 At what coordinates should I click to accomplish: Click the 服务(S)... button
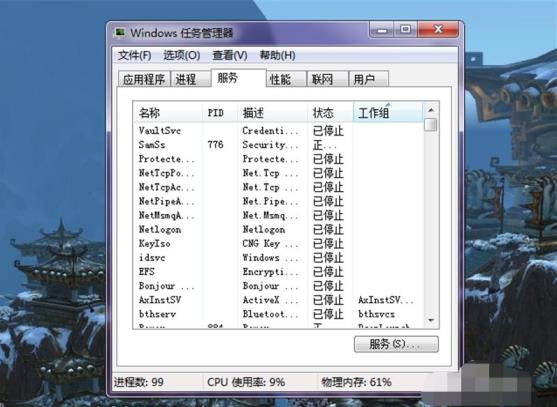click(x=396, y=344)
